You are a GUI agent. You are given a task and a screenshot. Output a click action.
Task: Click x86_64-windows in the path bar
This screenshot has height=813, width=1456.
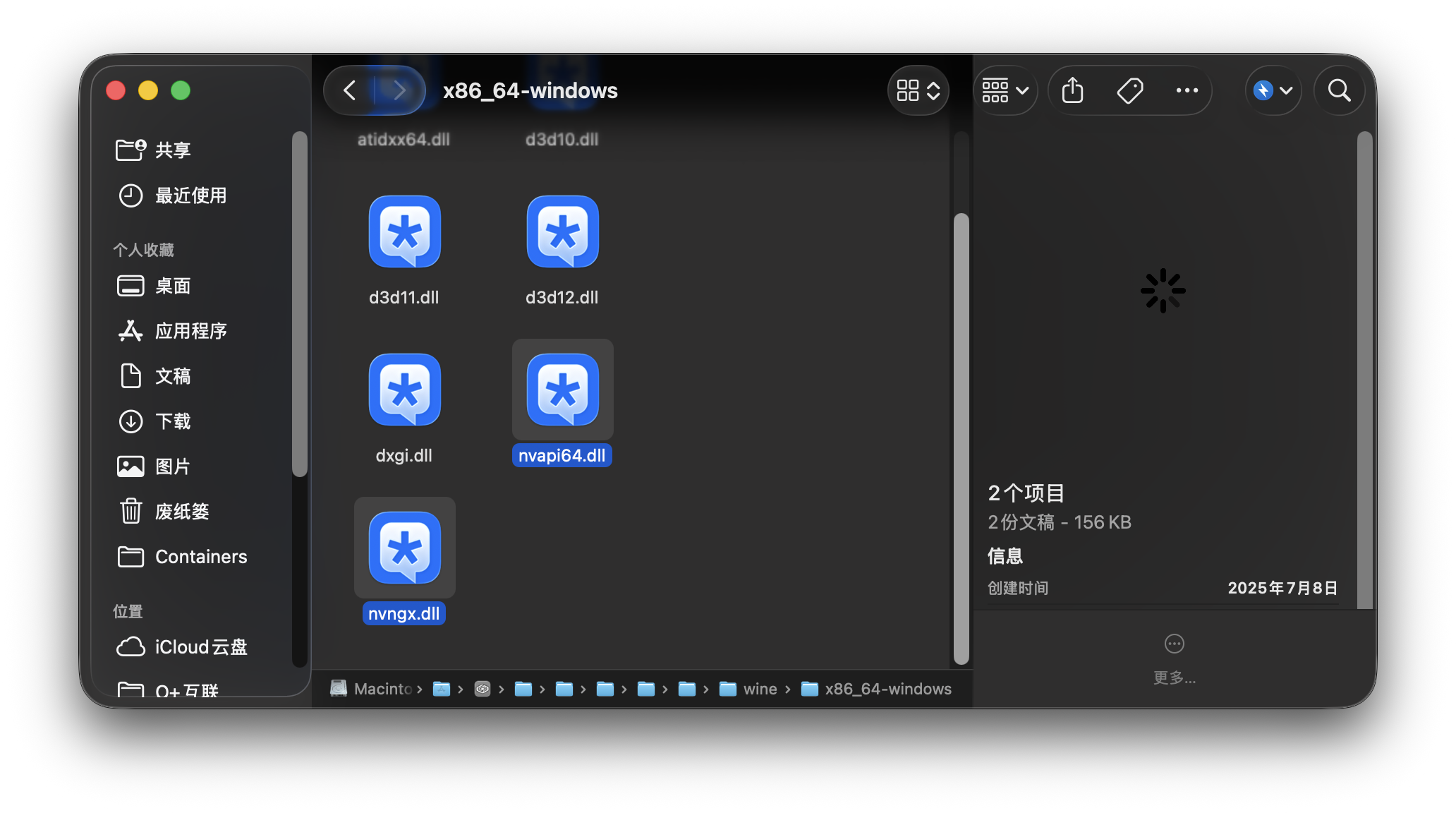[x=876, y=689]
